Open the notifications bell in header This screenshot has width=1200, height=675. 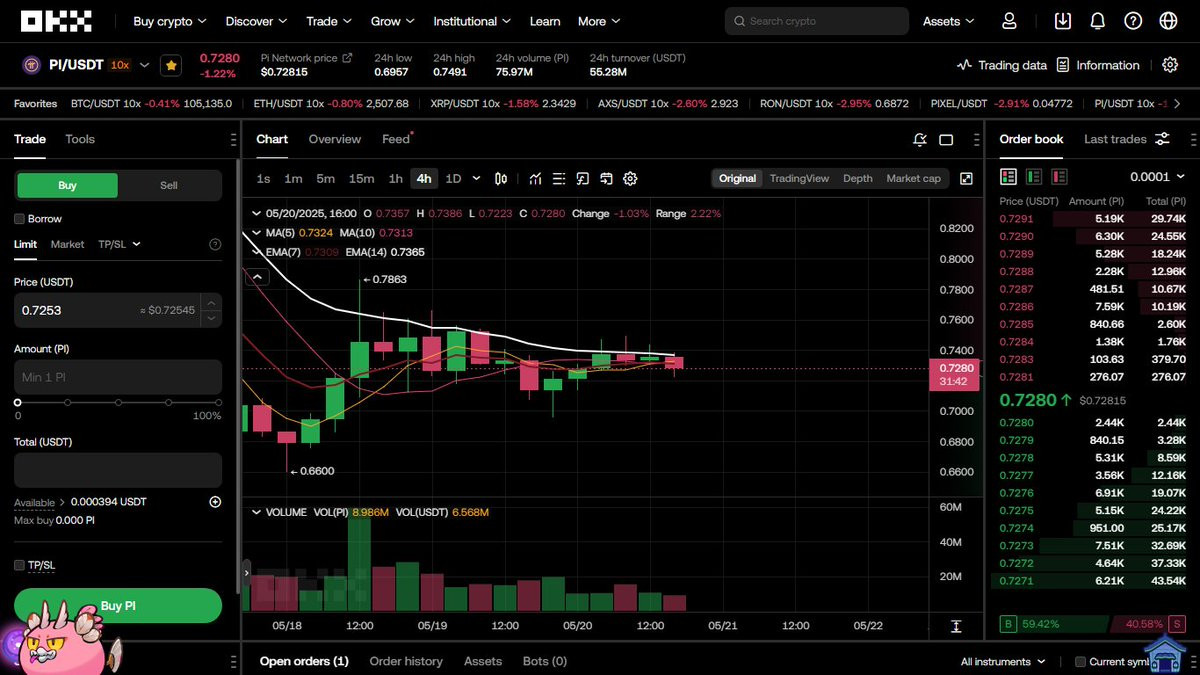tap(1097, 21)
